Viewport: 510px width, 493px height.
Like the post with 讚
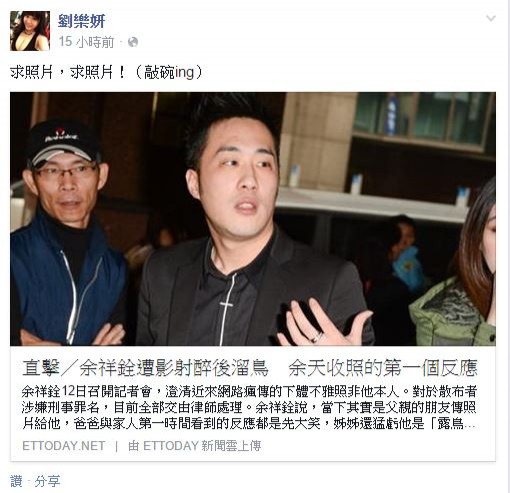tap(16, 481)
